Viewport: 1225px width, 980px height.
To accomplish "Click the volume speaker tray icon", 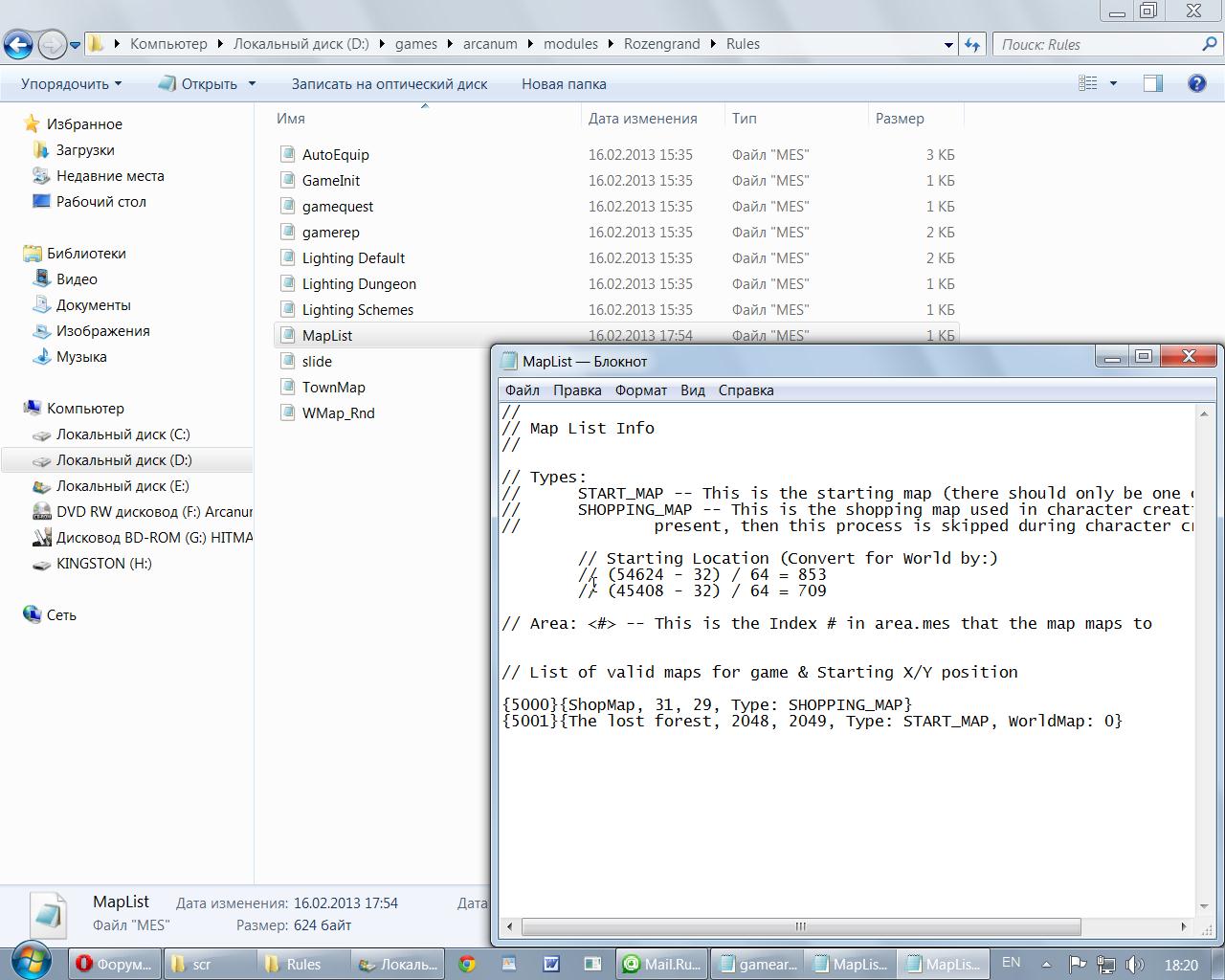I will point(1135,964).
